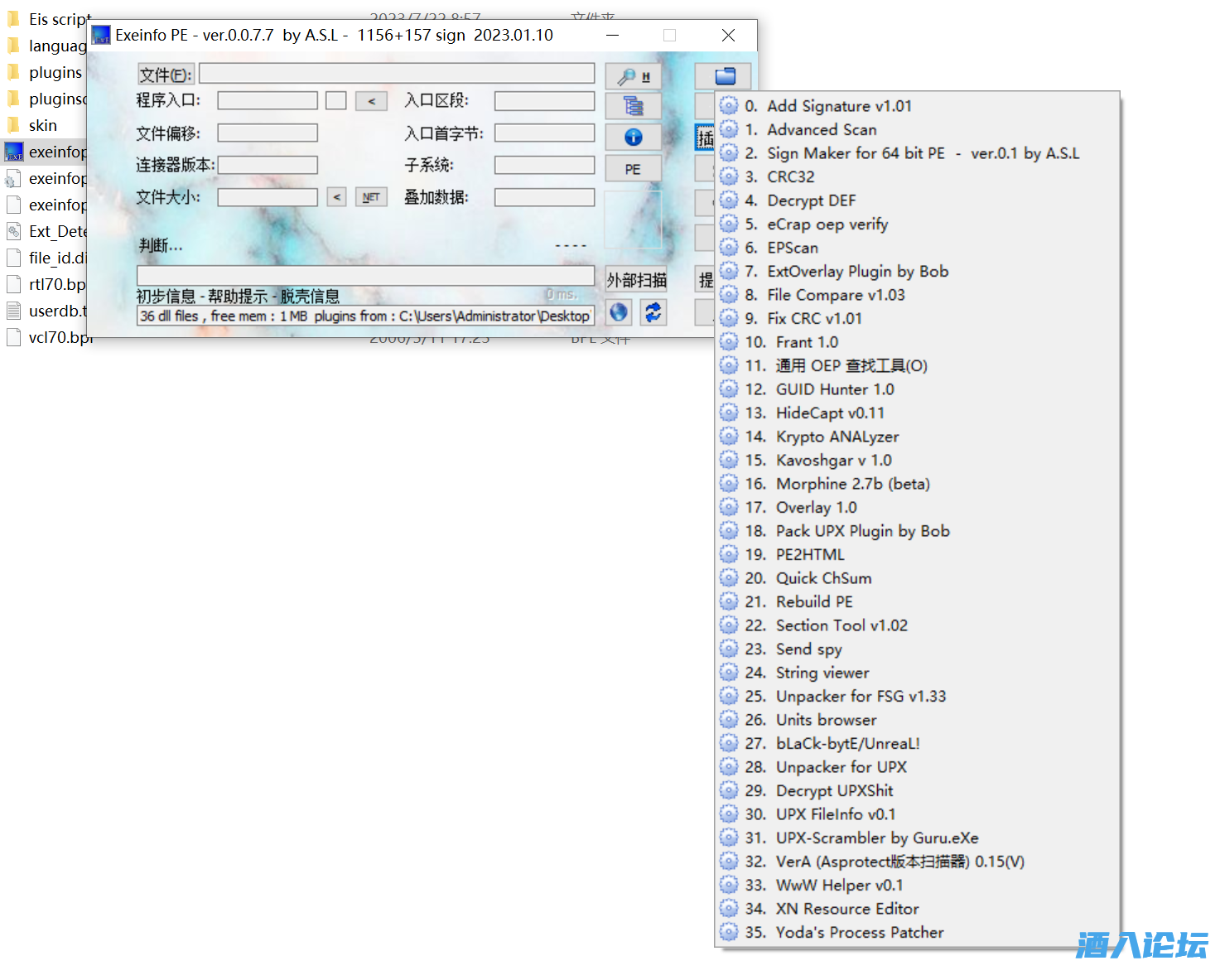The image size is (1220, 980).
Task: Click the gear icon beside Add Signature v1.01
Action: 729,106
